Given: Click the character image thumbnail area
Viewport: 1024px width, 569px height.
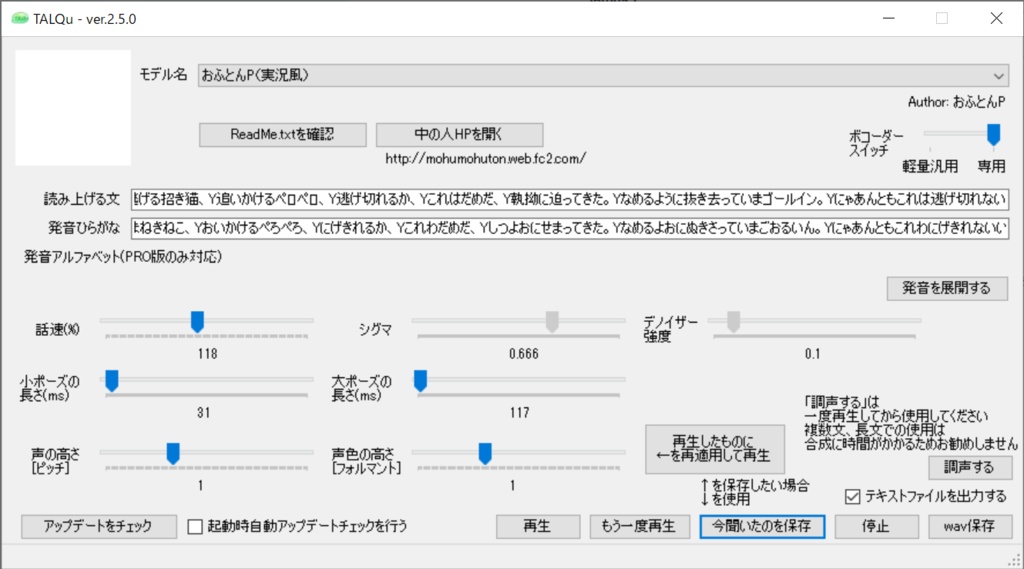Looking at the screenshot, I should pyautogui.click(x=73, y=108).
